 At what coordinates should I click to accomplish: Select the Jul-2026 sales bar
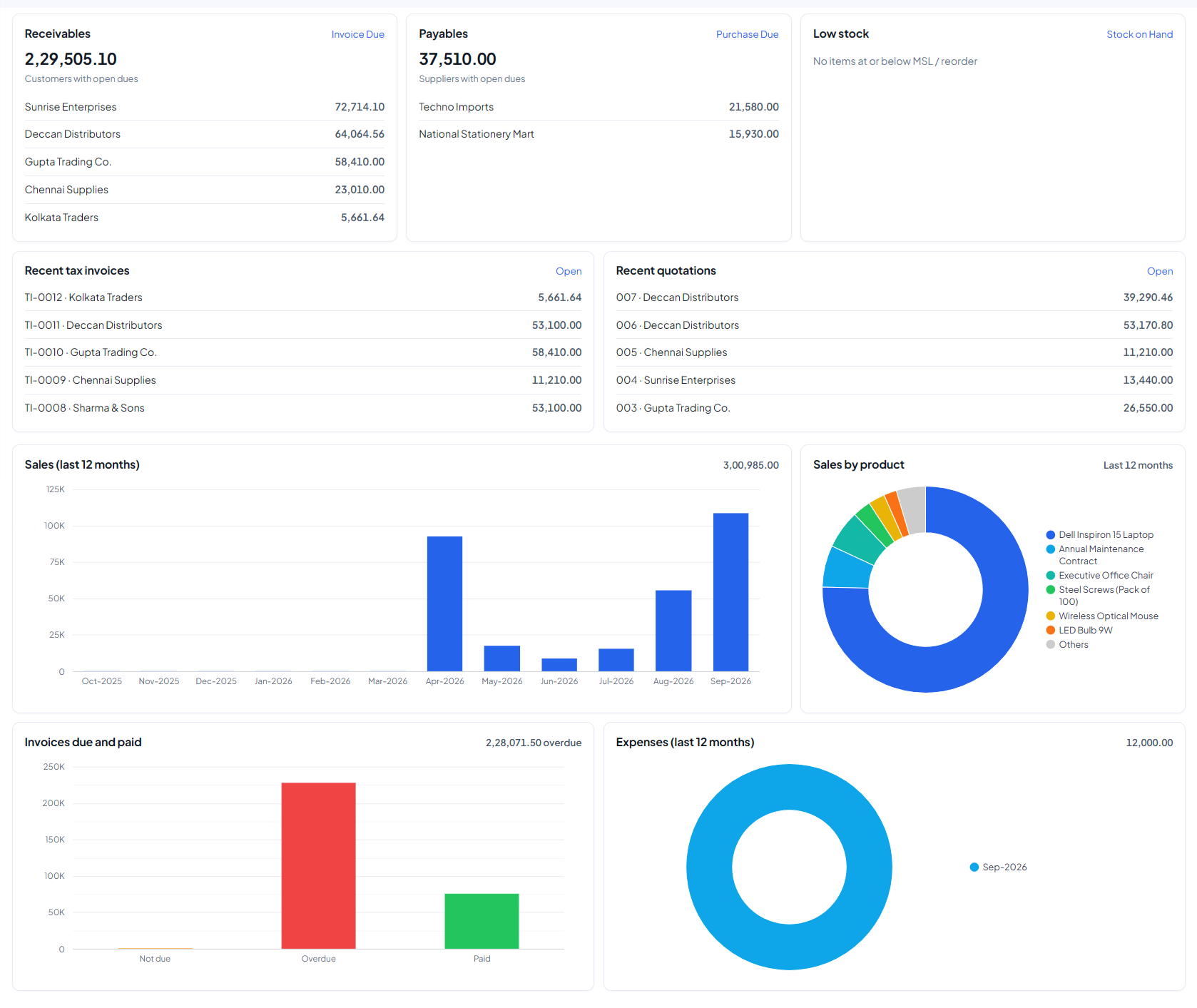[x=616, y=660]
